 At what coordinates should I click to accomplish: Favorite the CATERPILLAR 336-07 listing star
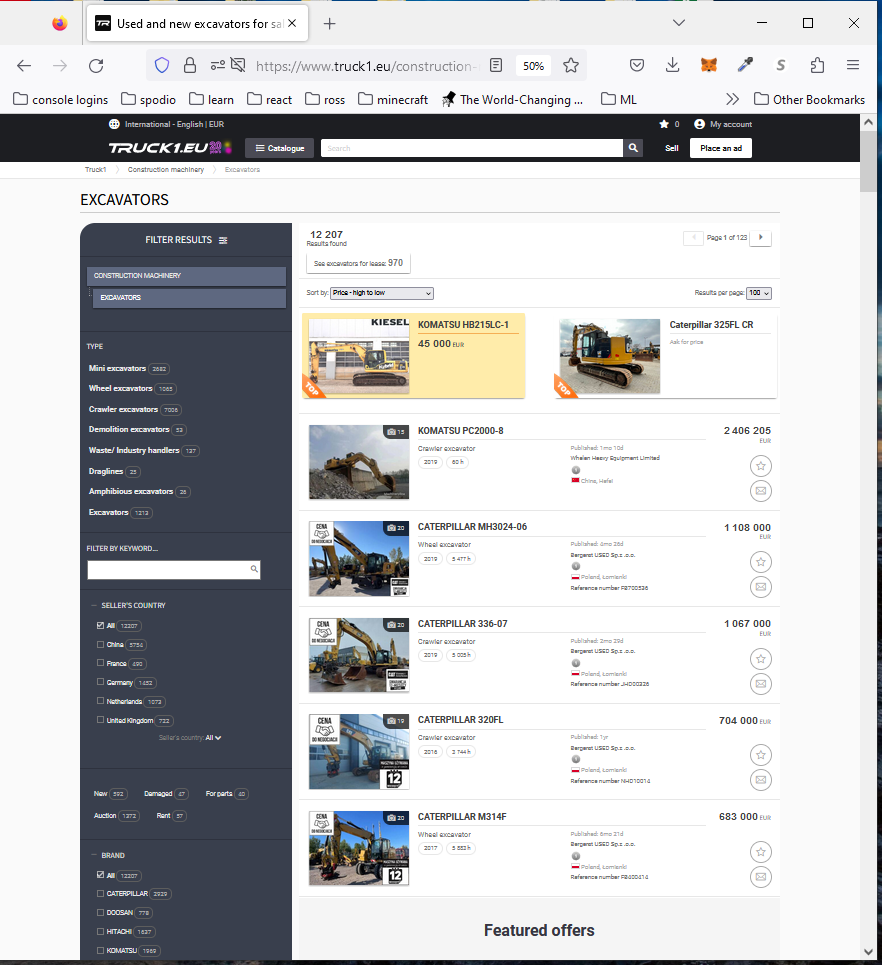[x=761, y=659]
